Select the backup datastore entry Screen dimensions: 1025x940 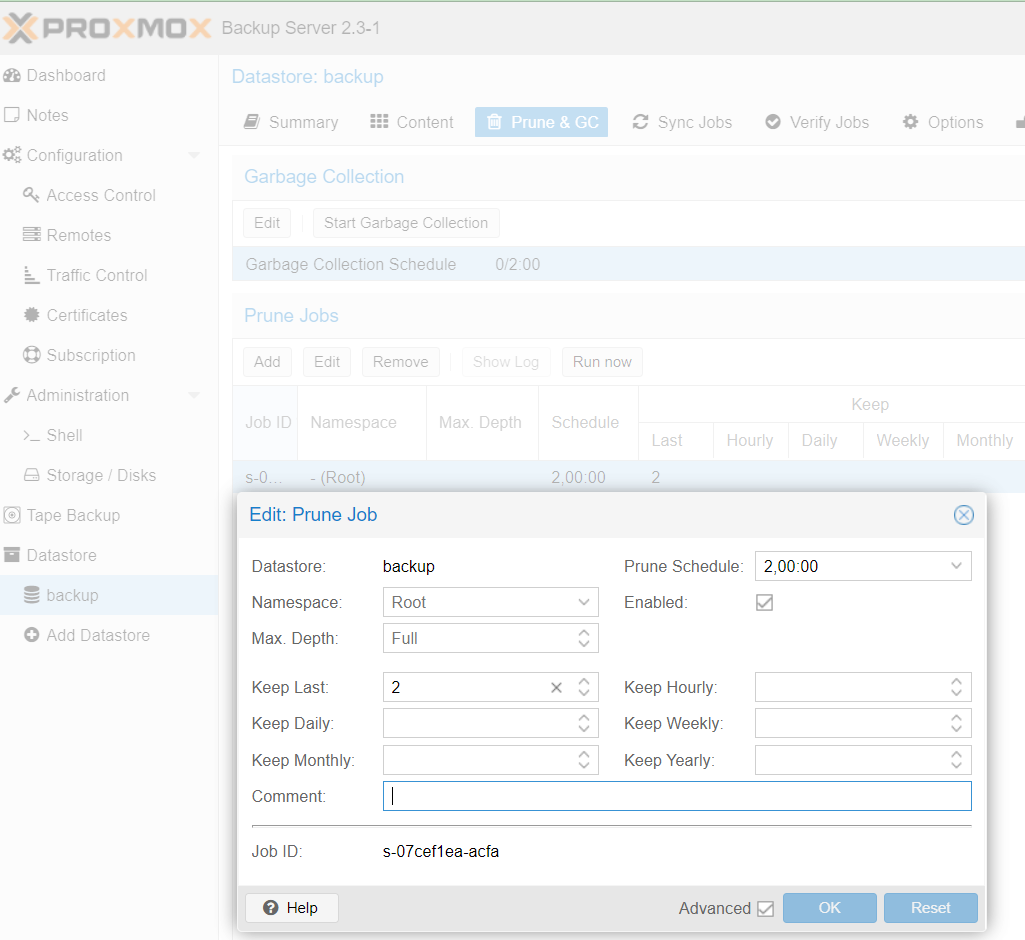click(x=109, y=595)
